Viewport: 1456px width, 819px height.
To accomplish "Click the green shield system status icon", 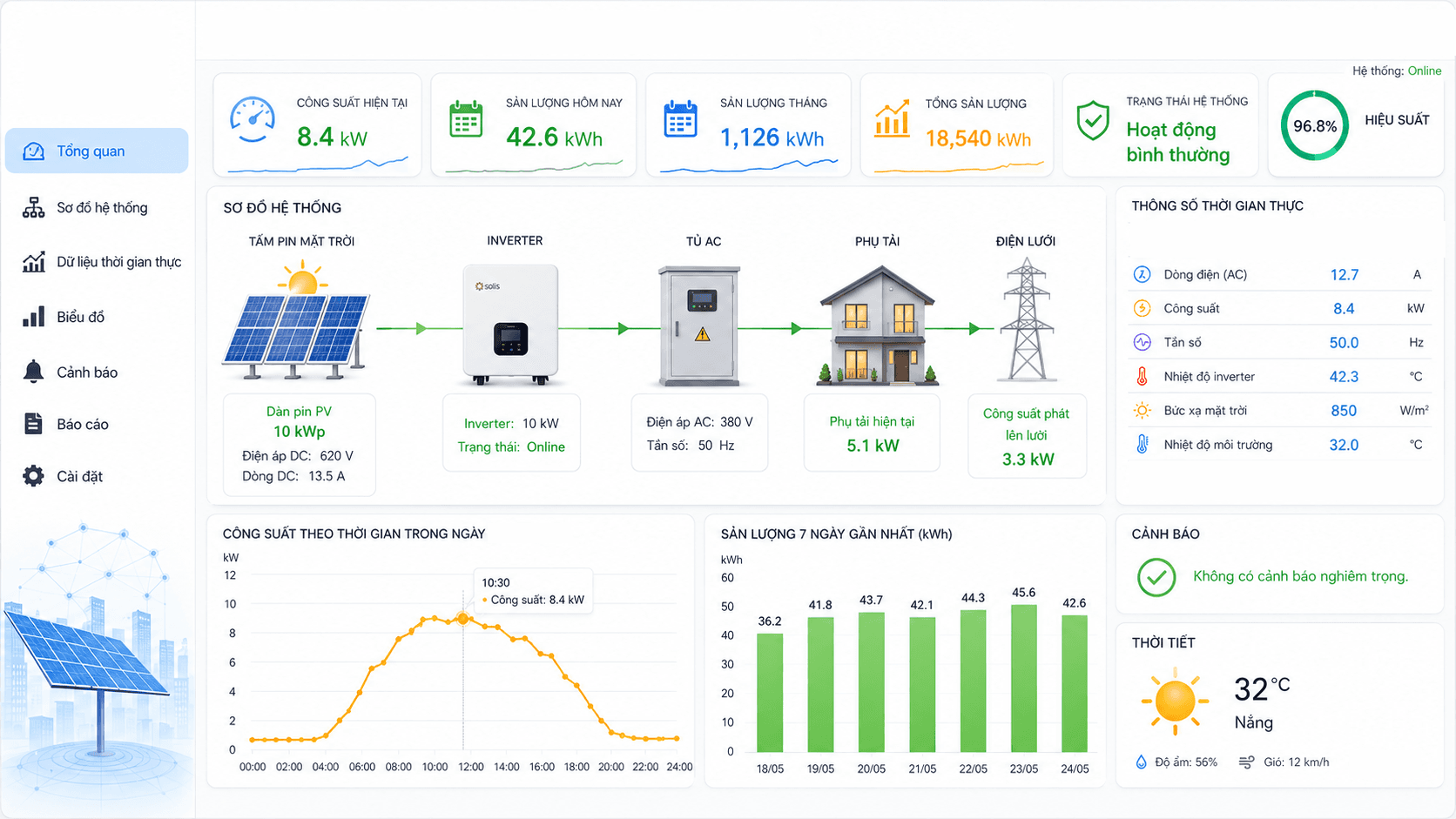I will [1093, 121].
